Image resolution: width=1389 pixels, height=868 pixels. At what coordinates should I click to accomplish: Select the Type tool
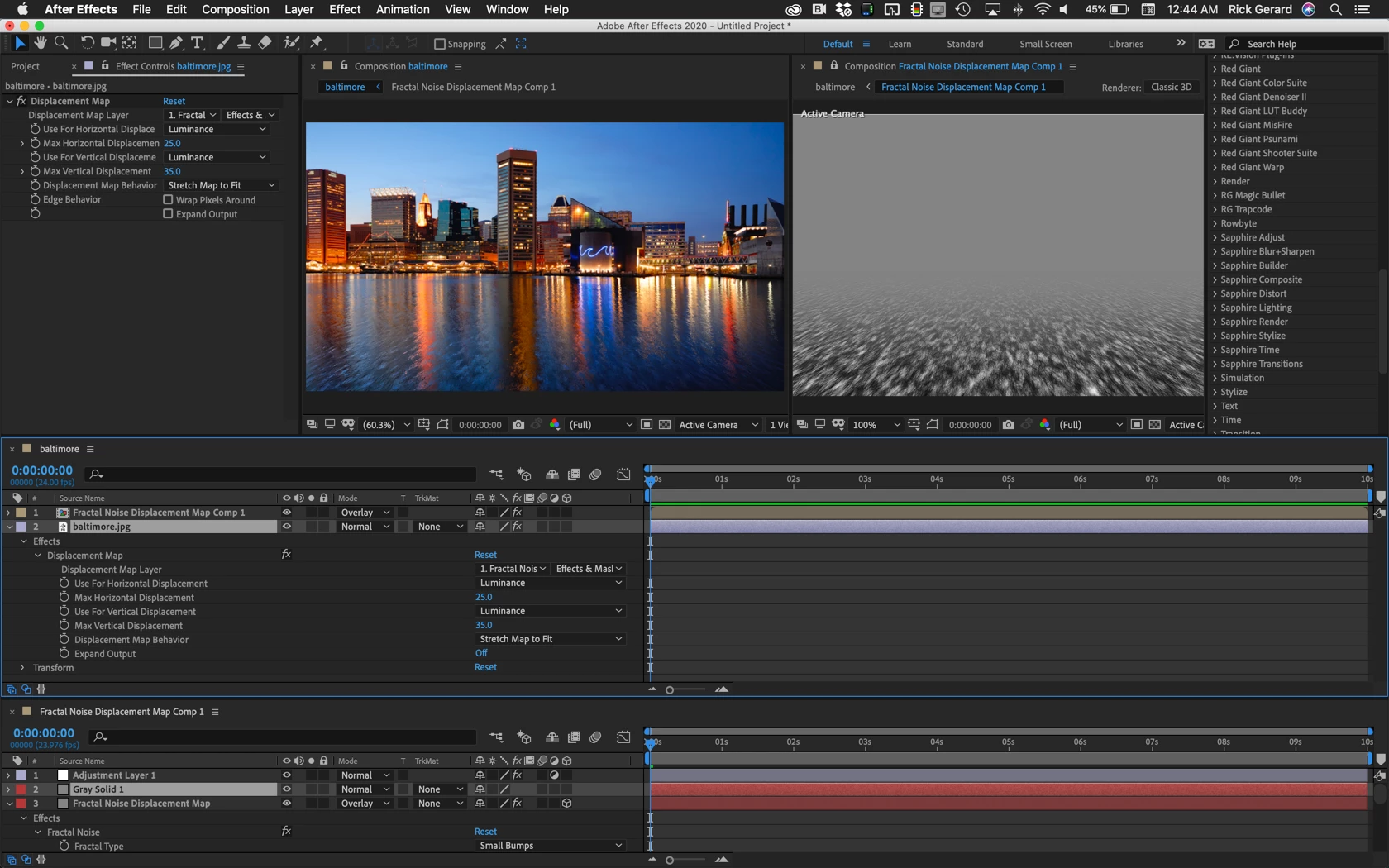pos(197,43)
